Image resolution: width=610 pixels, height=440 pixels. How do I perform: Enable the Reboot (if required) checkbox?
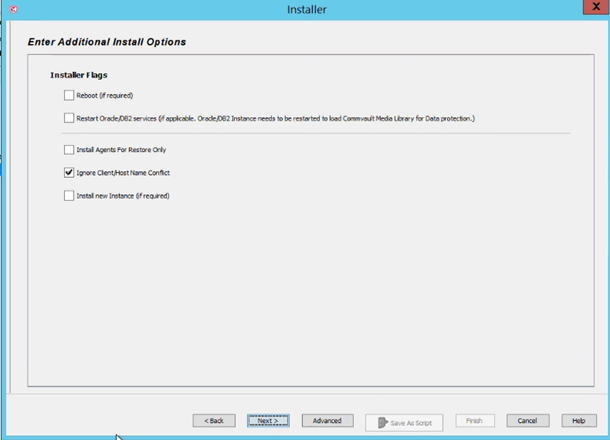point(69,95)
